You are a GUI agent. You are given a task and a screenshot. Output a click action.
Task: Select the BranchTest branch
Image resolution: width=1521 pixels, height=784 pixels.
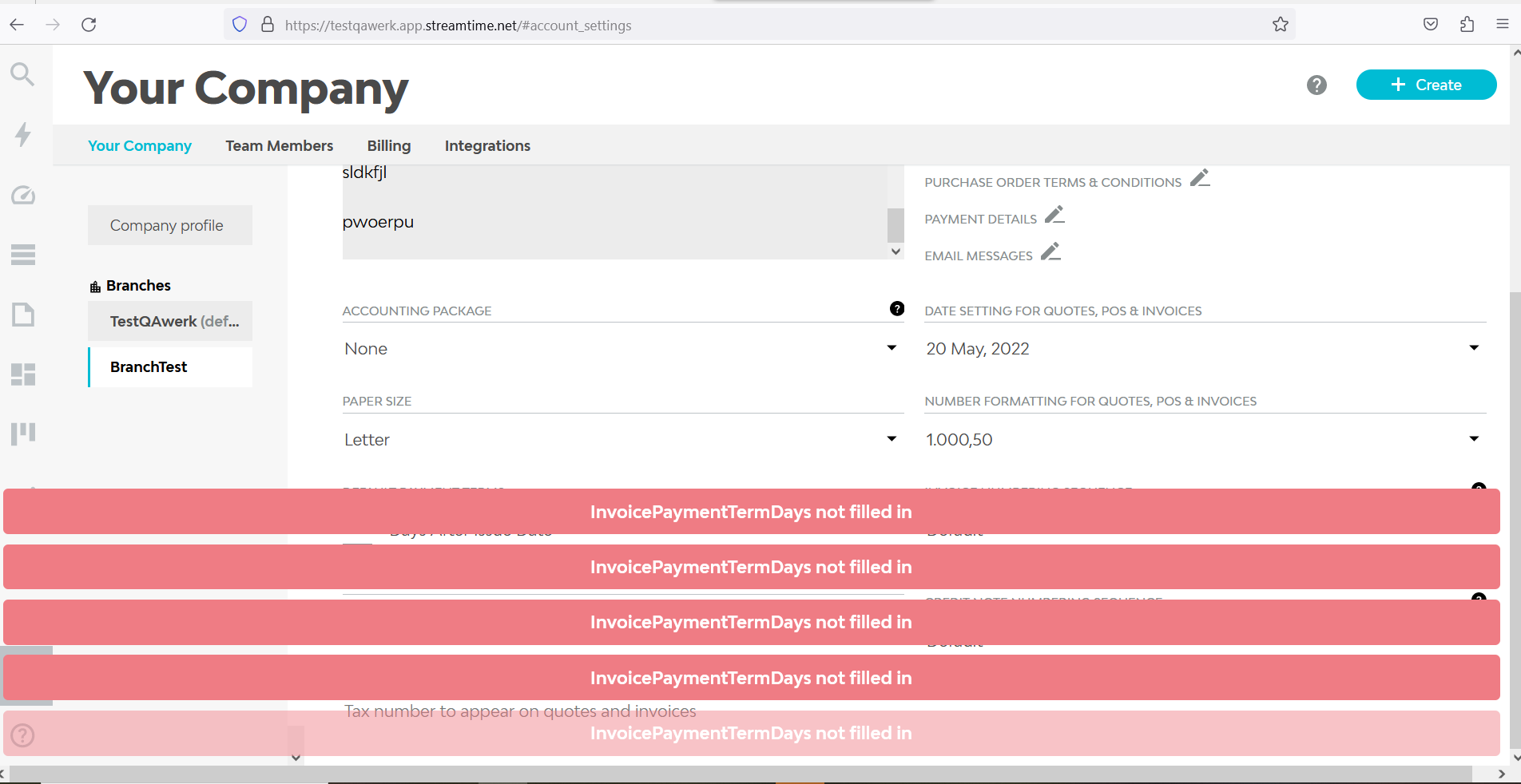pyautogui.click(x=170, y=367)
